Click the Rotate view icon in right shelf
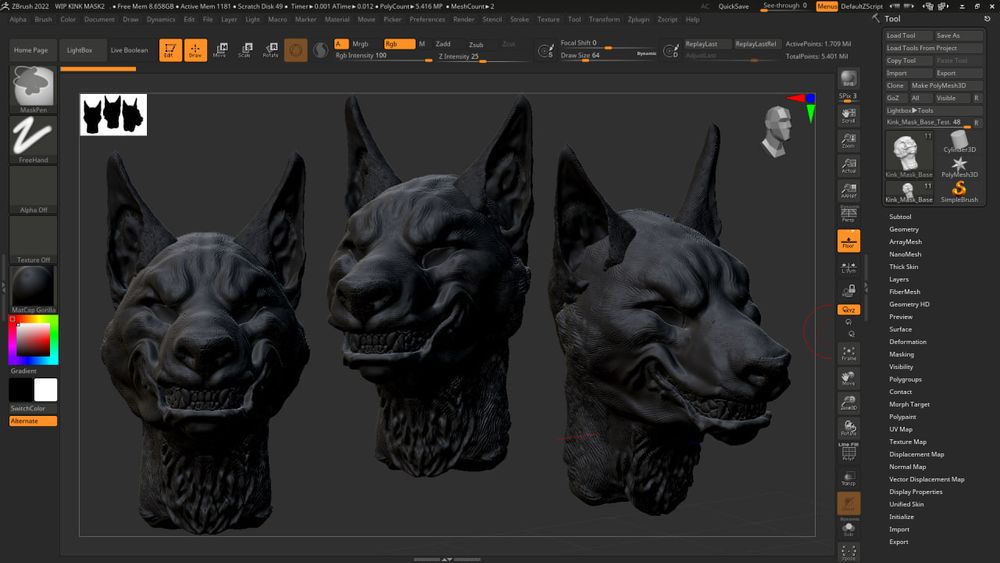 click(x=848, y=427)
